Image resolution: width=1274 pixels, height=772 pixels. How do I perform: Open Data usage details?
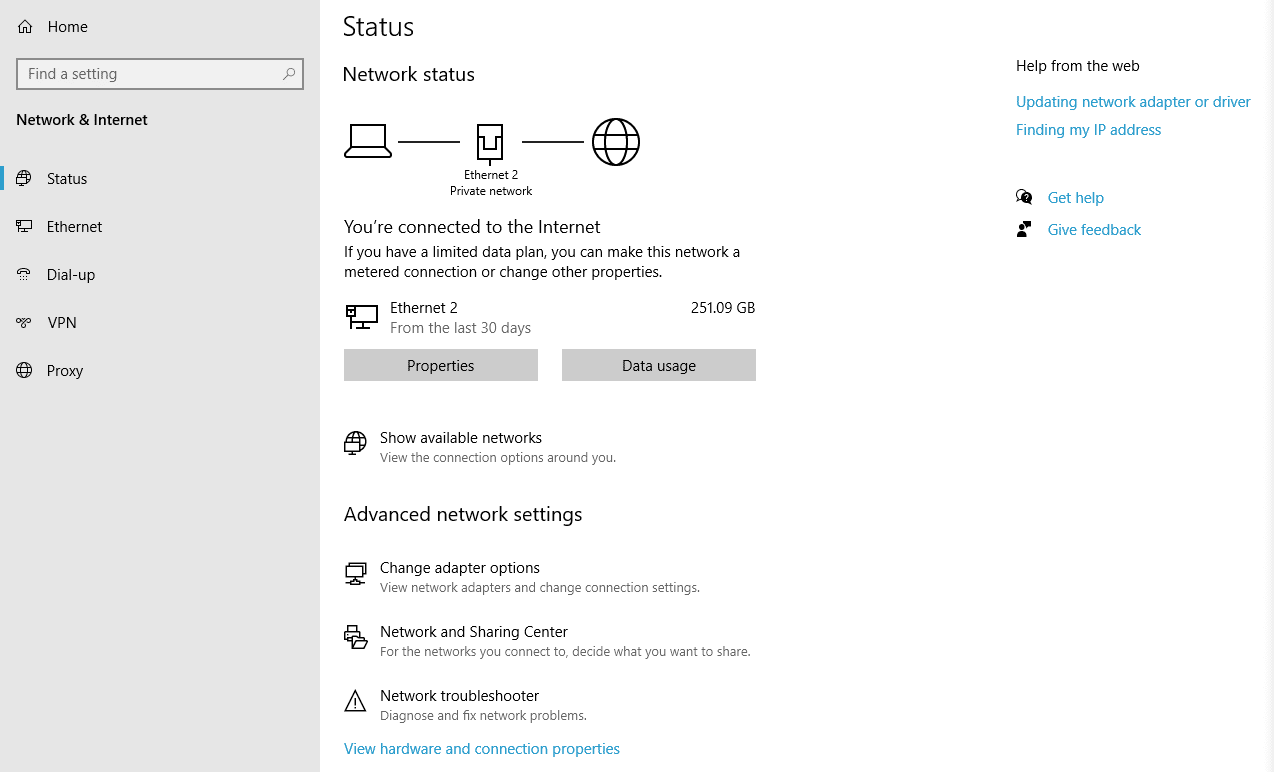point(658,364)
